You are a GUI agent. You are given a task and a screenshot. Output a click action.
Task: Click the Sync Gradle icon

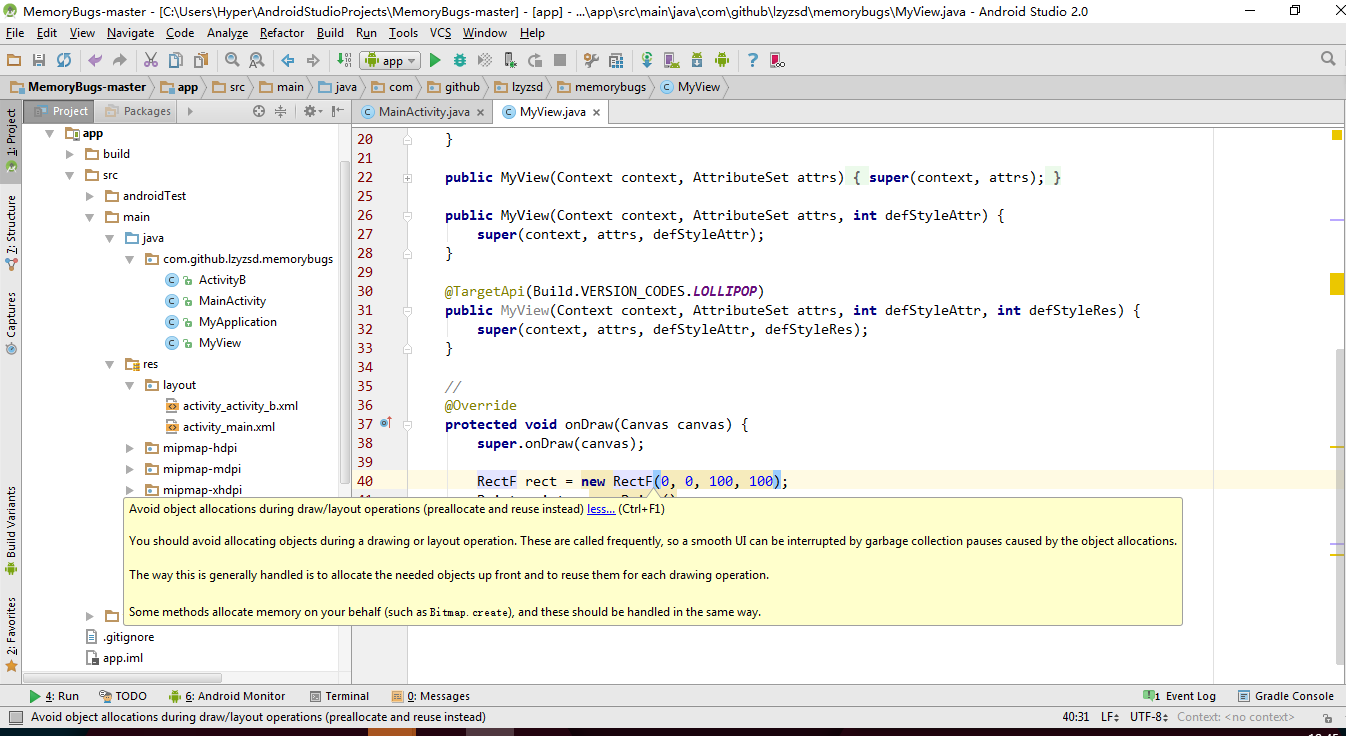tap(647, 60)
